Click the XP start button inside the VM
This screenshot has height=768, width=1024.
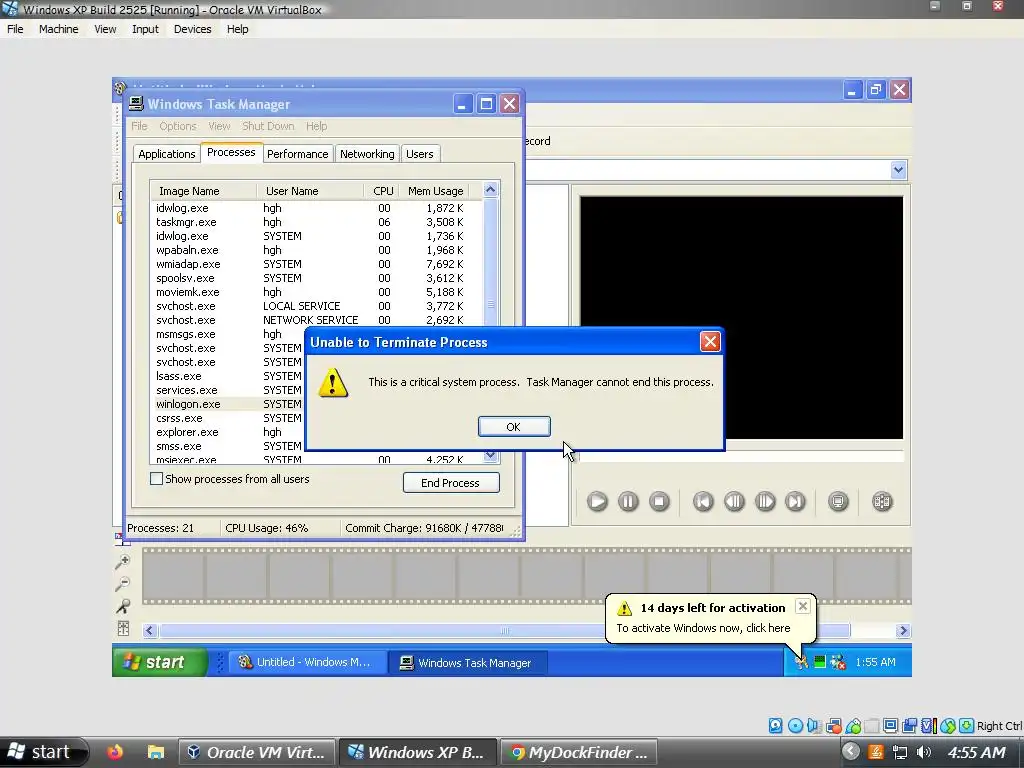160,662
